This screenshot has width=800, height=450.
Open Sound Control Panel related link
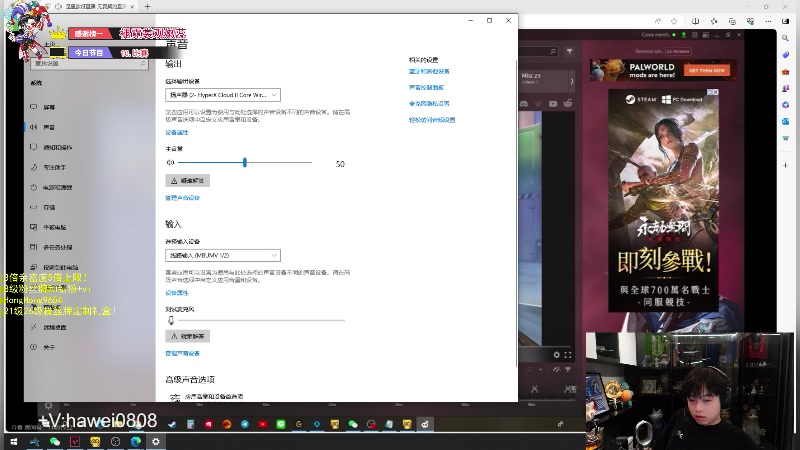tap(426, 88)
